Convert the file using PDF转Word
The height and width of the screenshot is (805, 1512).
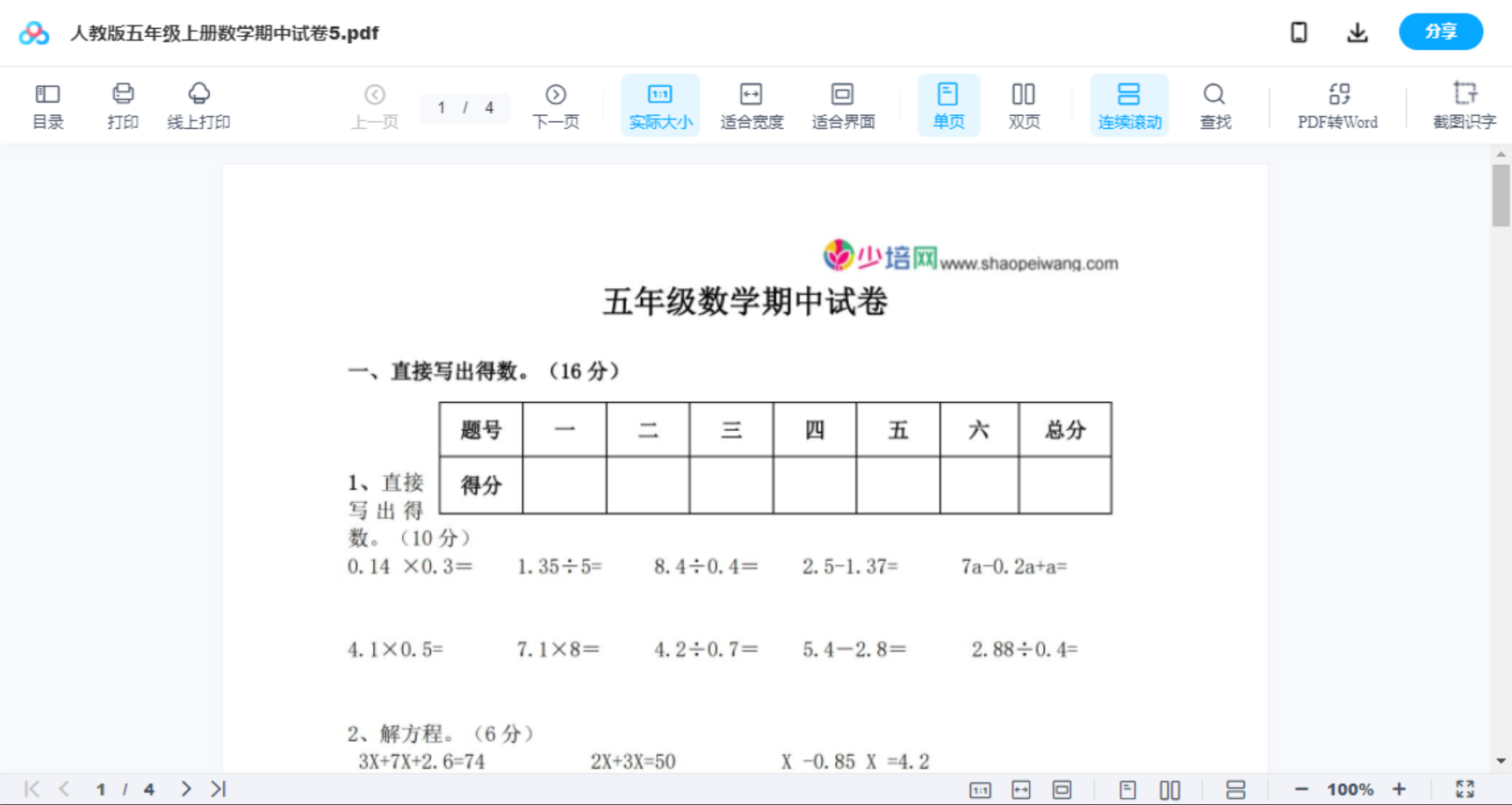tap(1338, 104)
